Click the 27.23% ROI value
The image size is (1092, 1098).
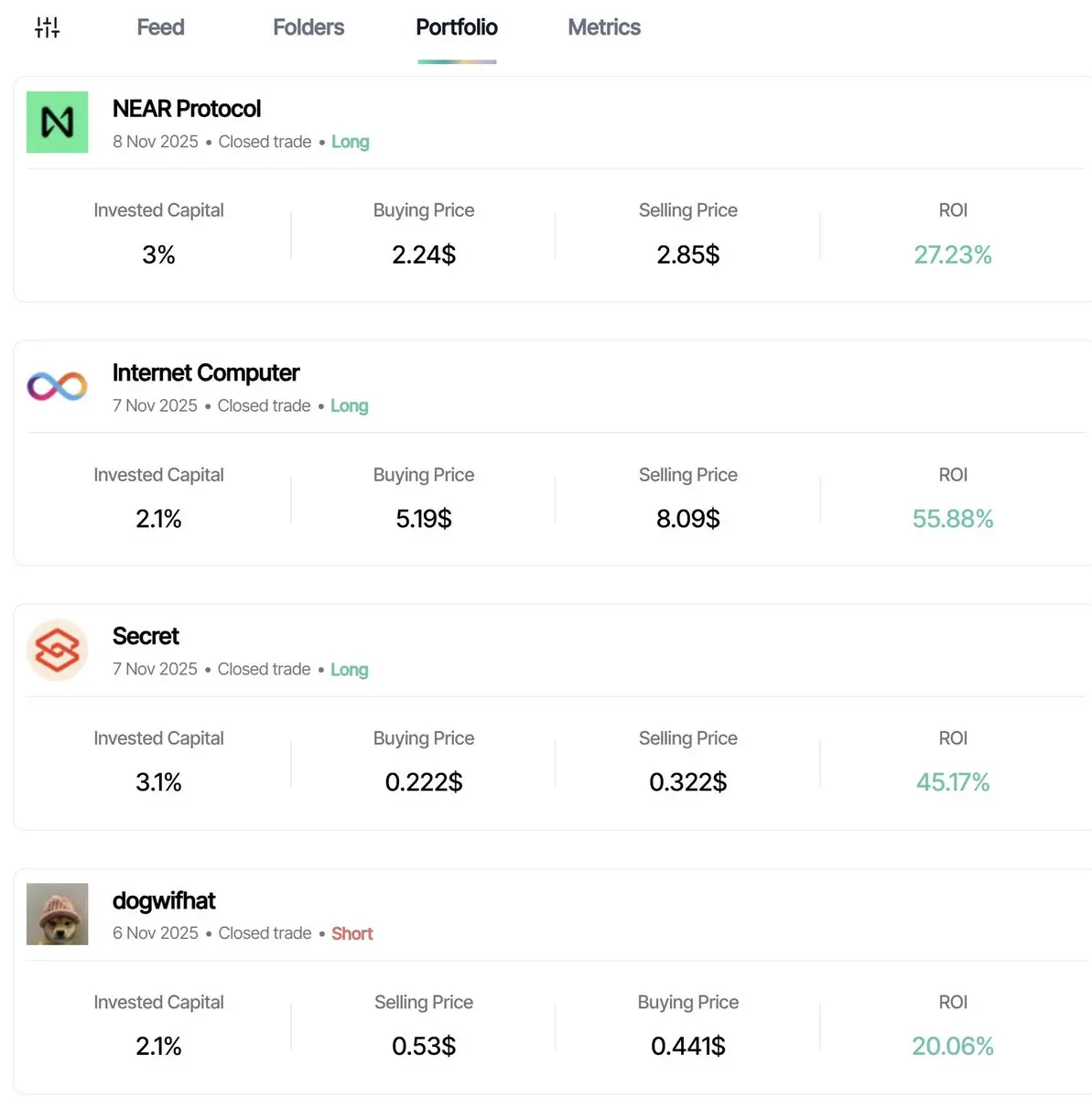tap(952, 254)
